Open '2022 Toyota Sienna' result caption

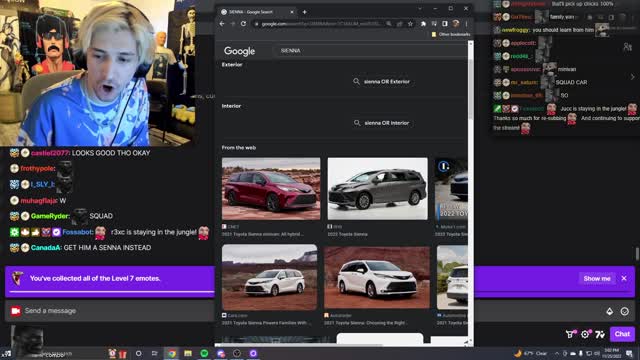click(x=347, y=234)
